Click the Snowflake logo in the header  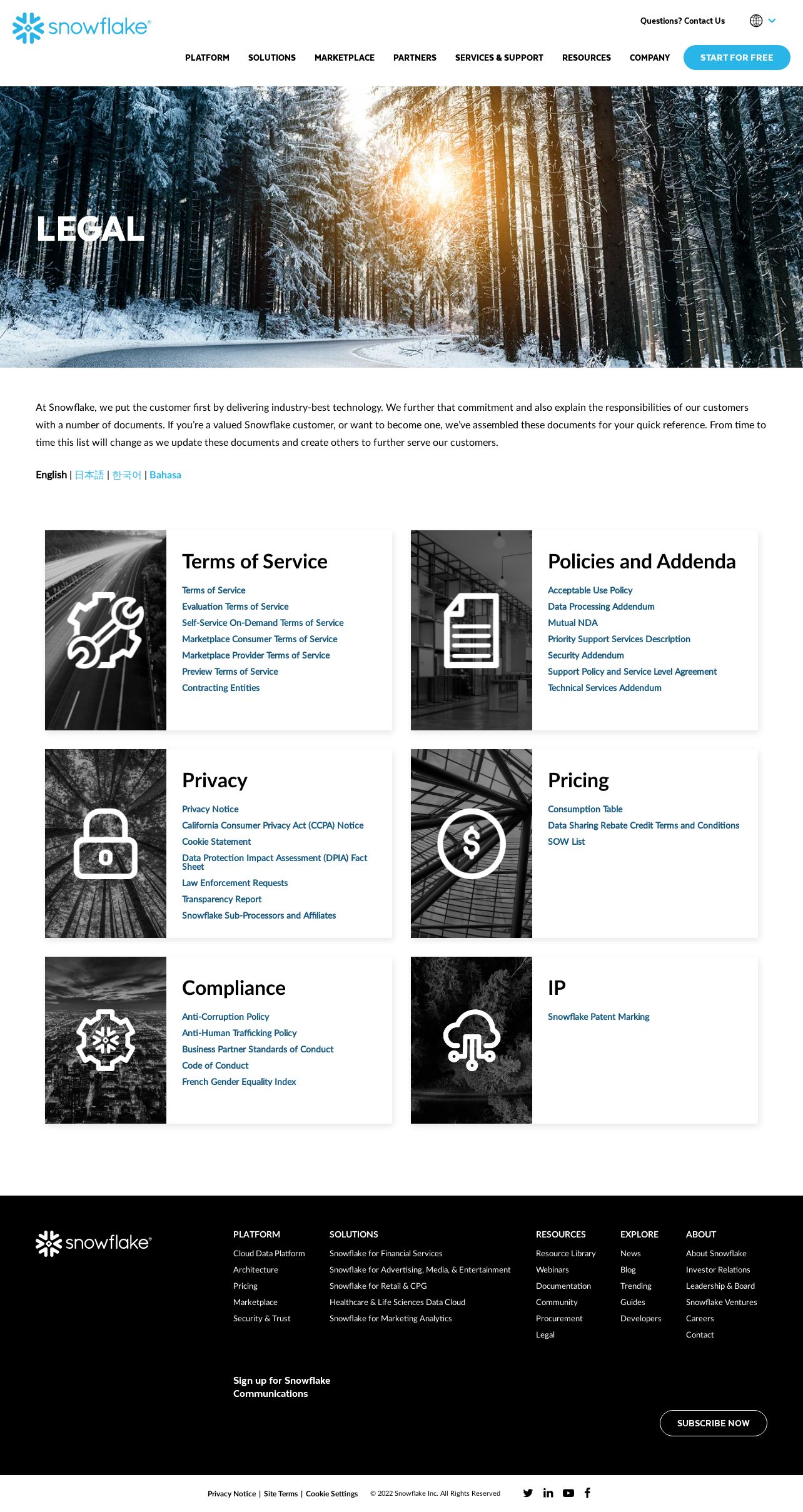[x=82, y=28]
